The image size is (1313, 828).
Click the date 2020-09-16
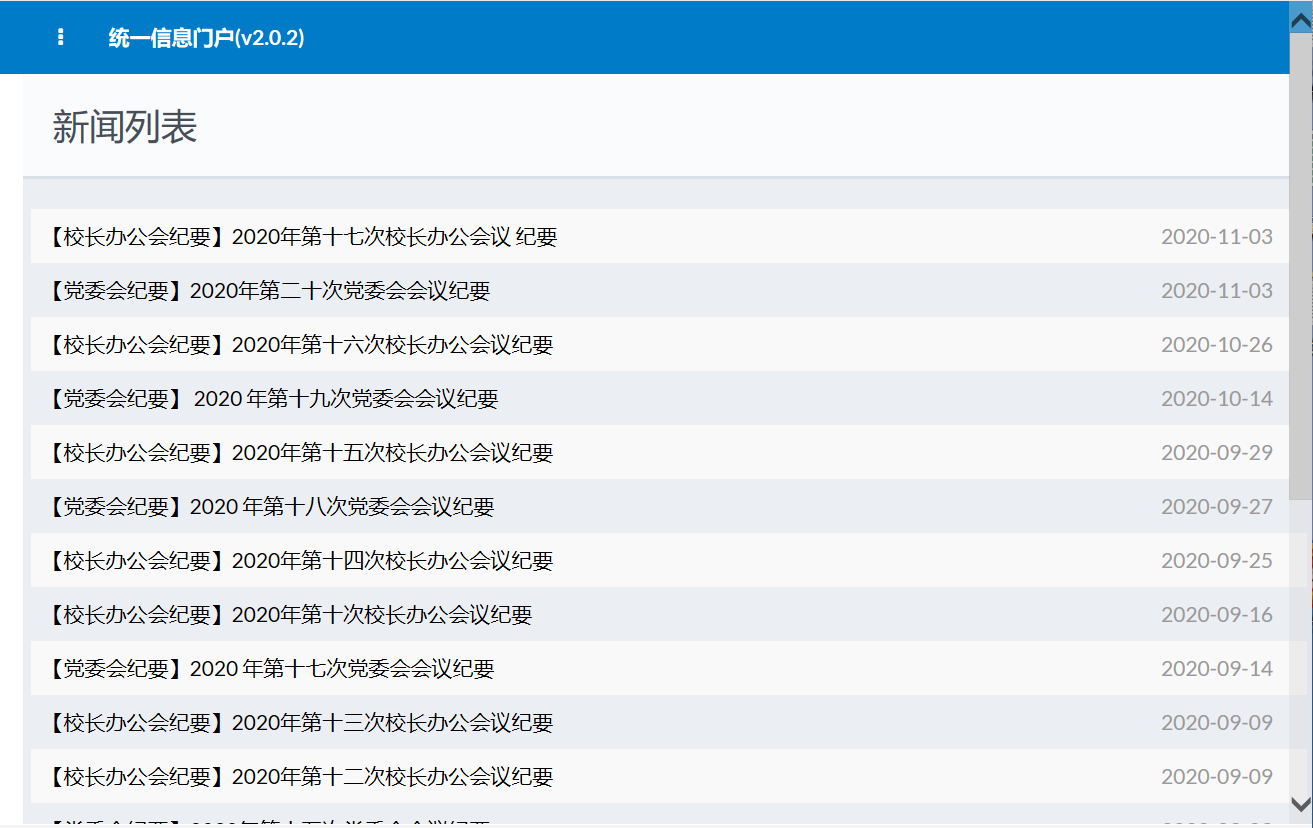click(1216, 615)
